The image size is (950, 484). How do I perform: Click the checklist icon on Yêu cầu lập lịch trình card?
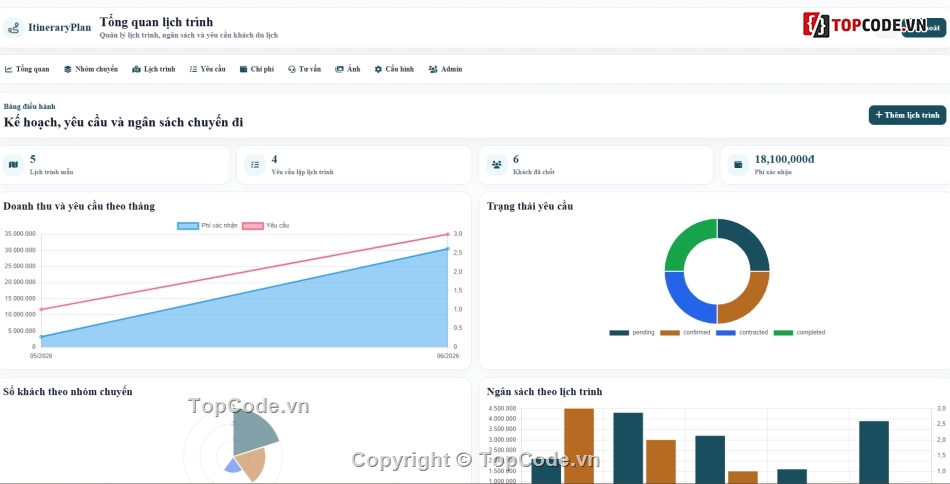[254, 165]
